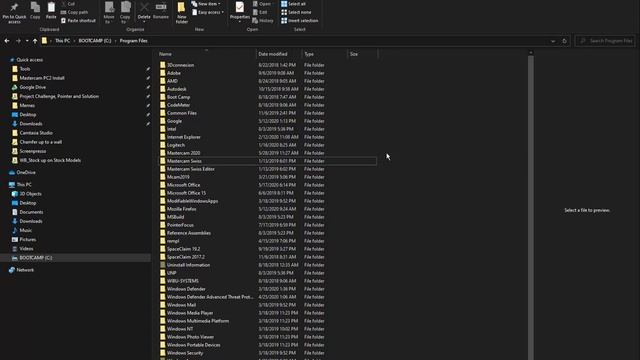Click Program Files in address breadcrumb

pyautogui.click(x=133, y=41)
